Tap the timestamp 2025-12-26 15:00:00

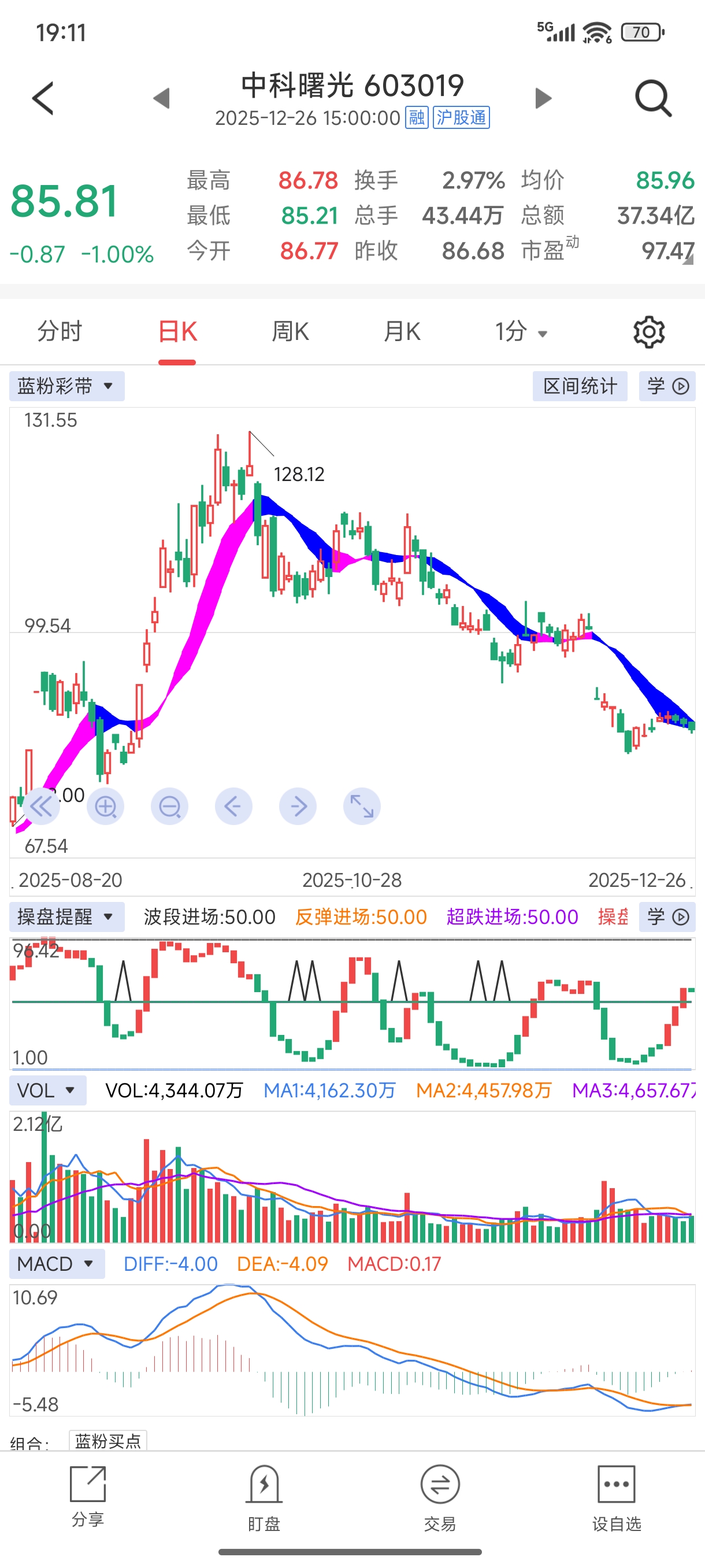[x=308, y=118]
